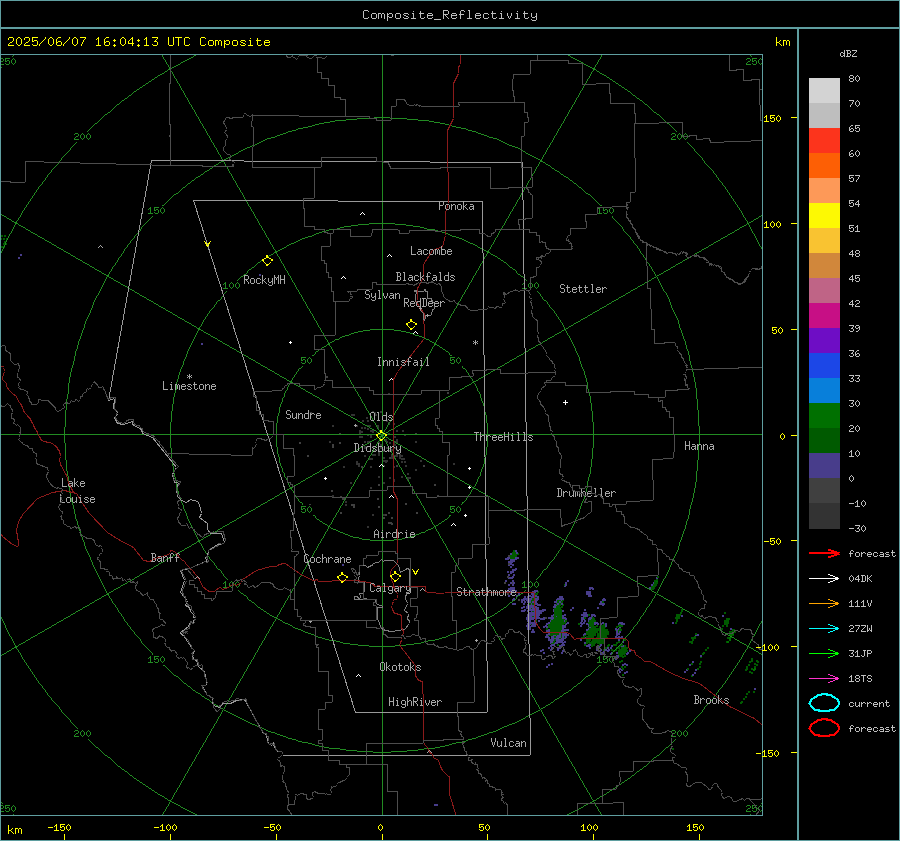
Task: Click the Sylvan label
Action: pyautogui.click(x=382, y=295)
